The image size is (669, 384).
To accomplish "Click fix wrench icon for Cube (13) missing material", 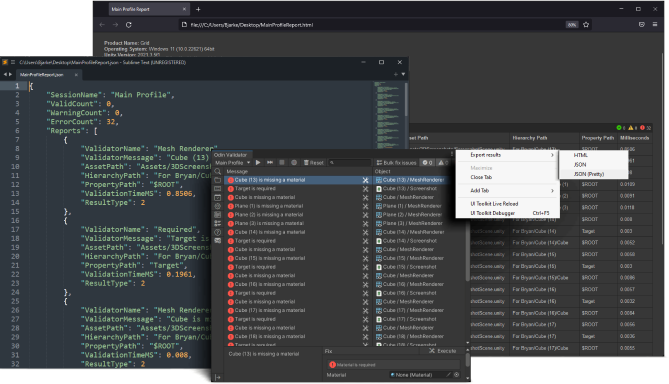I will click(x=365, y=180).
